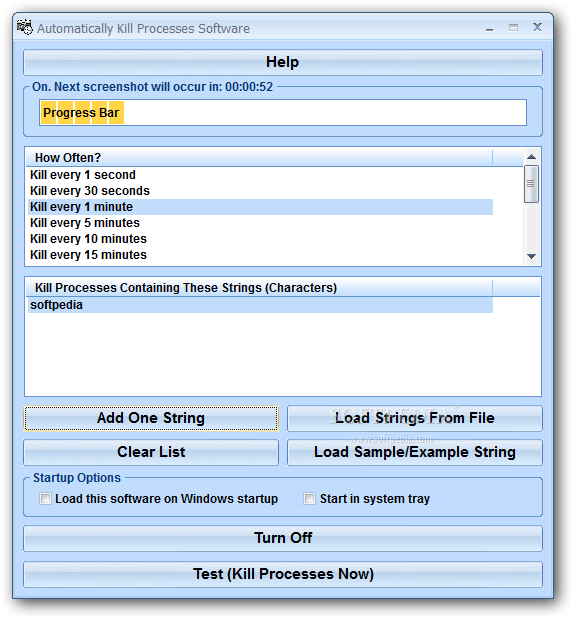574x619 pixels.
Task: Open the Help button
Action: 283,62
